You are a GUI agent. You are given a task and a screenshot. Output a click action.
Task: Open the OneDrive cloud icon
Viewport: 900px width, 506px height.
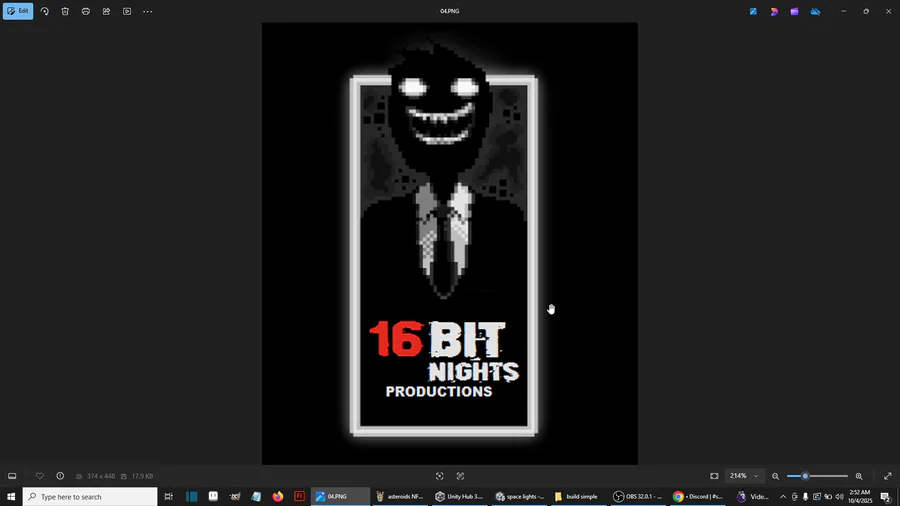(815, 11)
